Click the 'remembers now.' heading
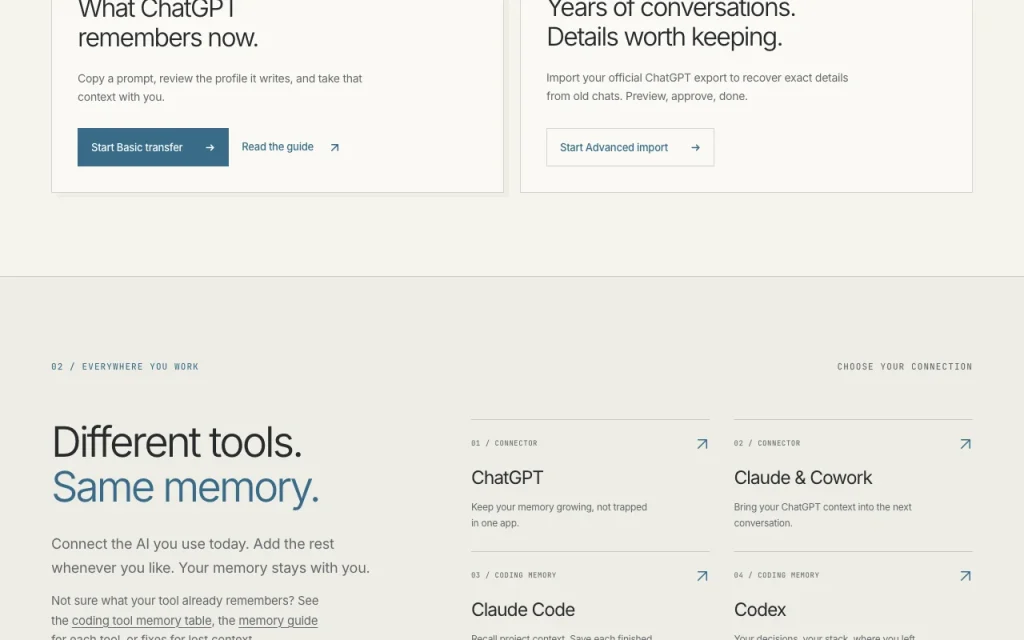Image resolution: width=1024 pixels, height=640 pixels. pos(168,38)
